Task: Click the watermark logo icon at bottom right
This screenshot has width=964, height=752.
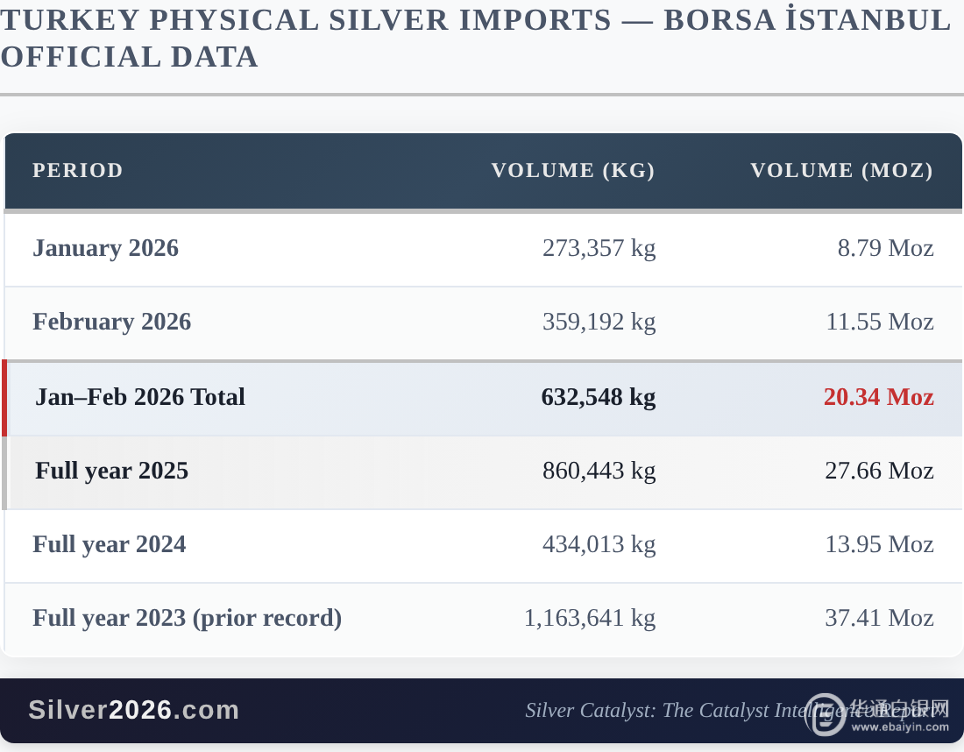Action: [x=827, y=713]
